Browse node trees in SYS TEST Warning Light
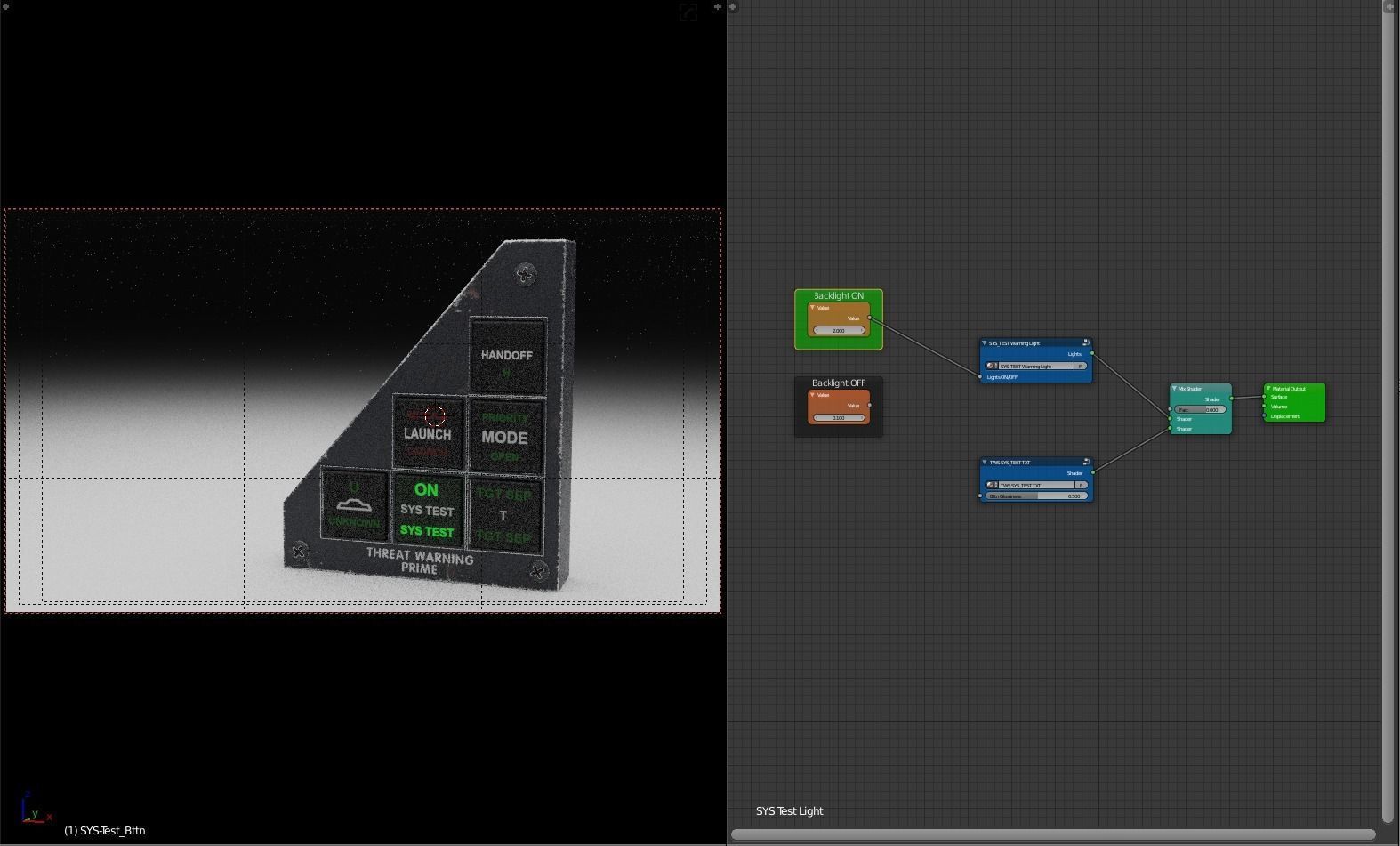The width and height of the screenshot is (1400, 846). 992,366
